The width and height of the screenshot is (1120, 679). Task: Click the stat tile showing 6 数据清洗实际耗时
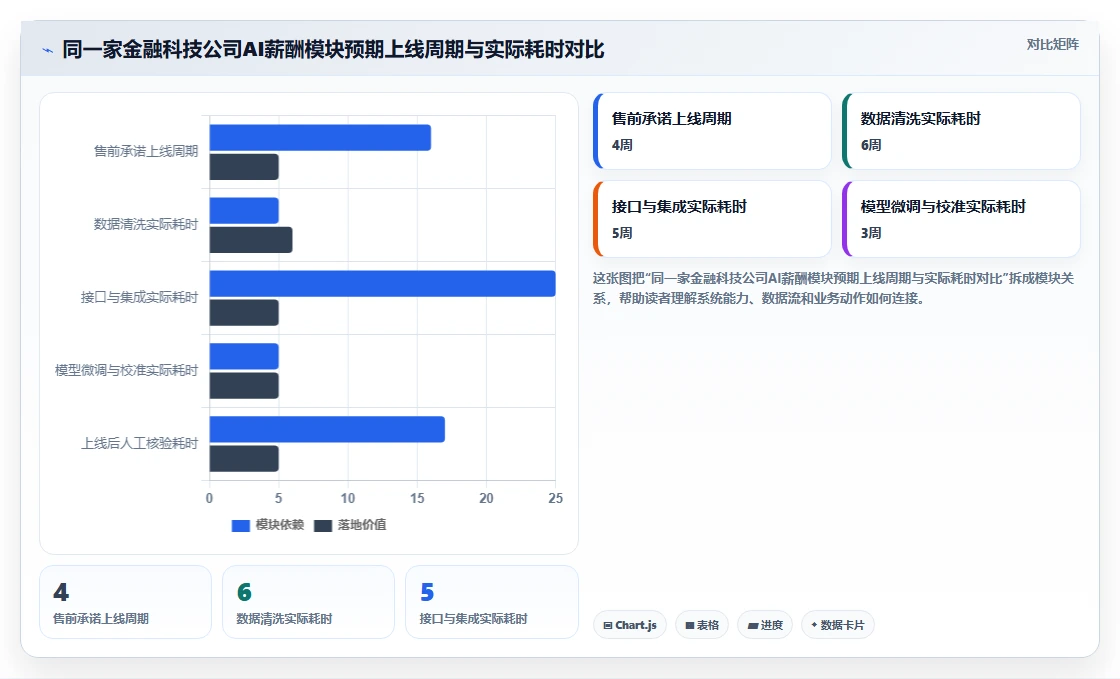coord(309,602)
